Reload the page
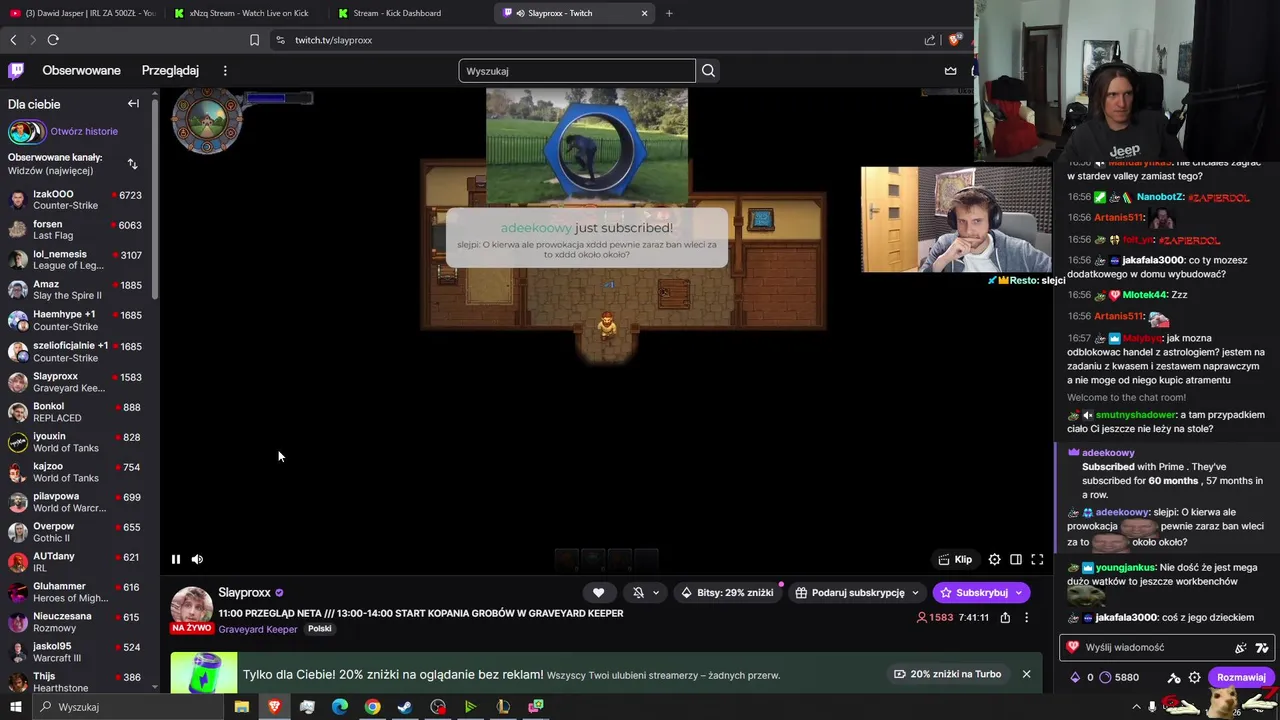Image resolution: width=1280 pixels, height=720 pixels. (x=53, y=40)
